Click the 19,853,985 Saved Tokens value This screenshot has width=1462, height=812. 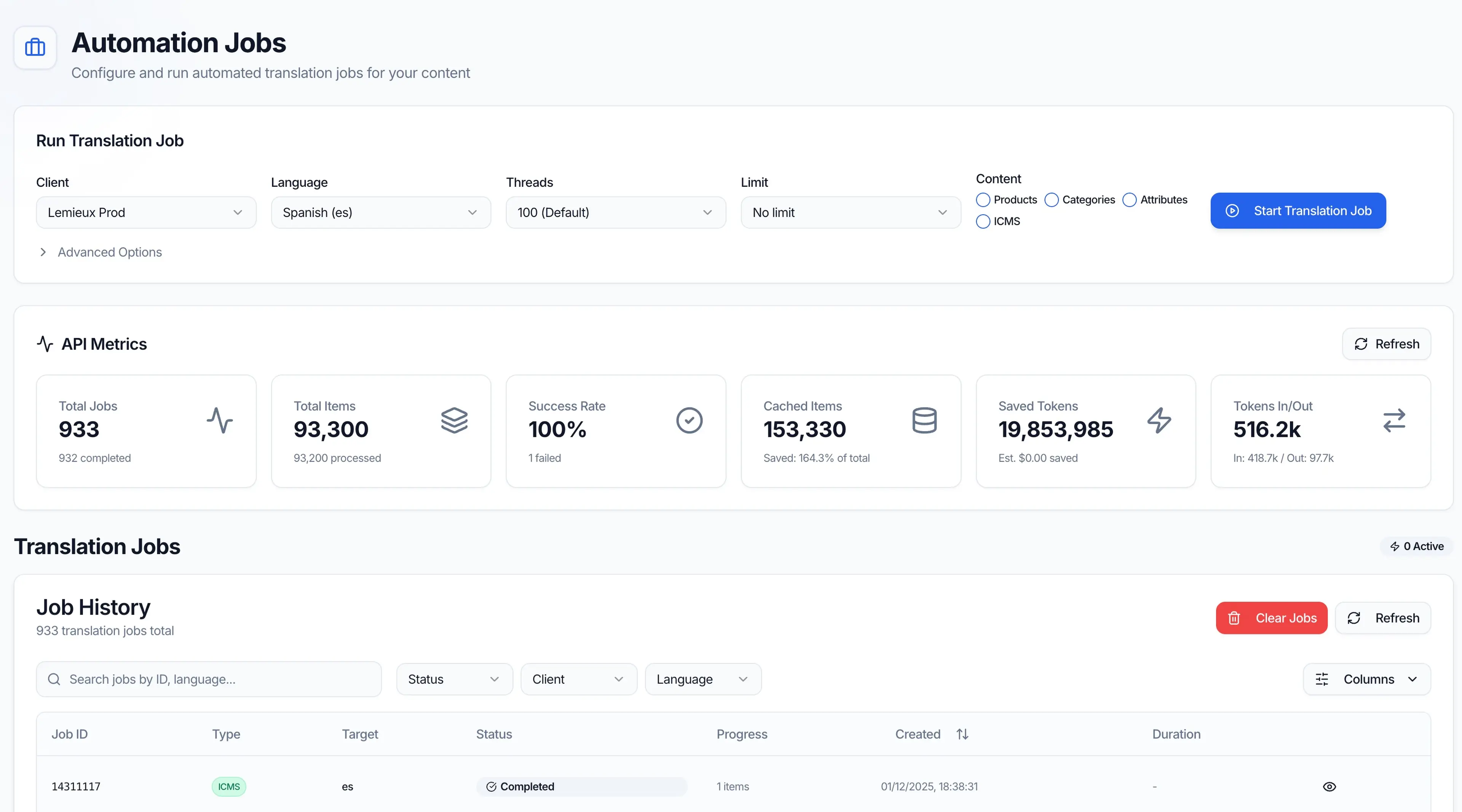tap(1056, 430)
